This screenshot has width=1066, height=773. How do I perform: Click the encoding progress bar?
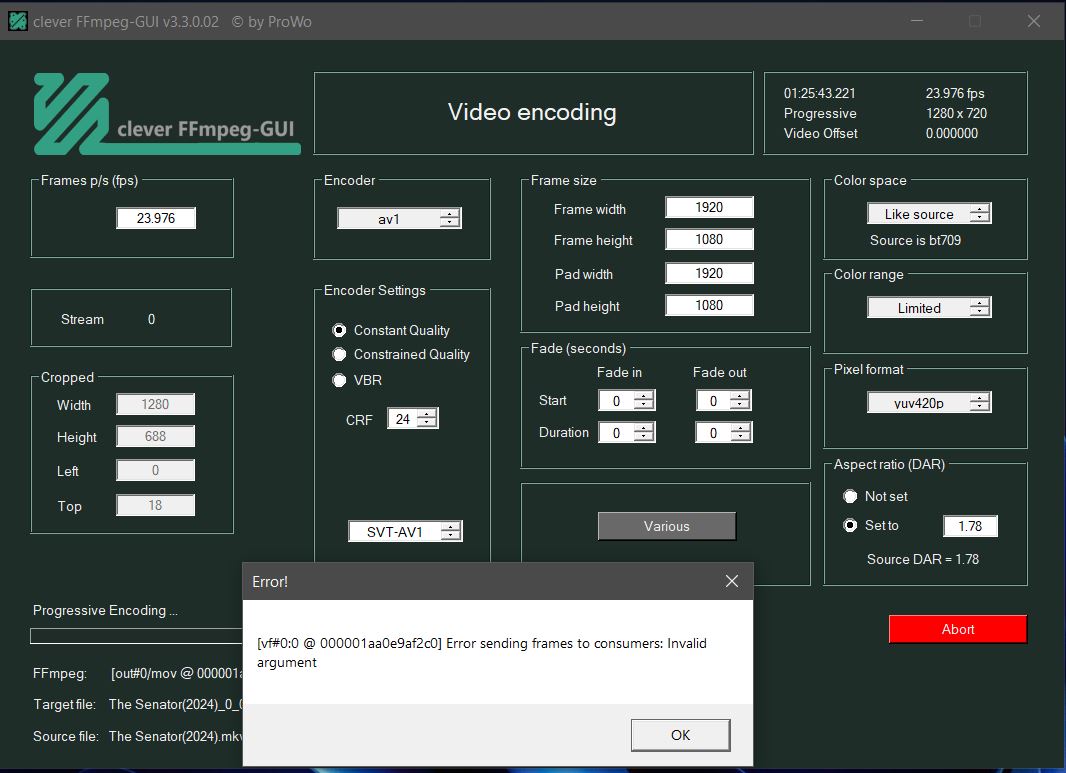pos(137,636)
